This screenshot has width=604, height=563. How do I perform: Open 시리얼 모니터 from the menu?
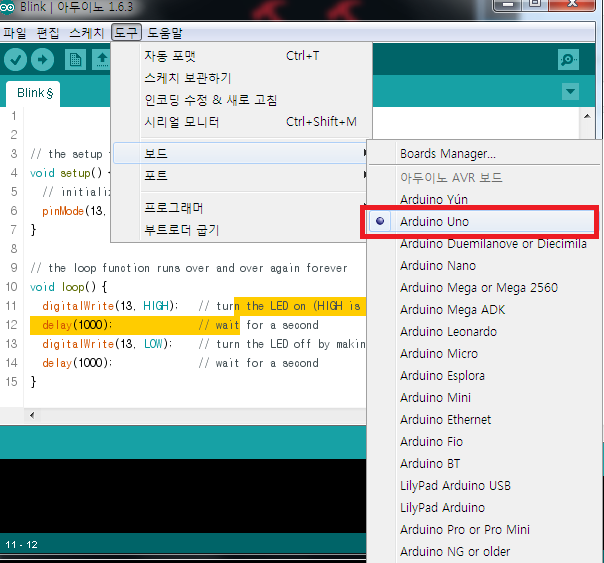pyautogui.click(x=242, y=122)
